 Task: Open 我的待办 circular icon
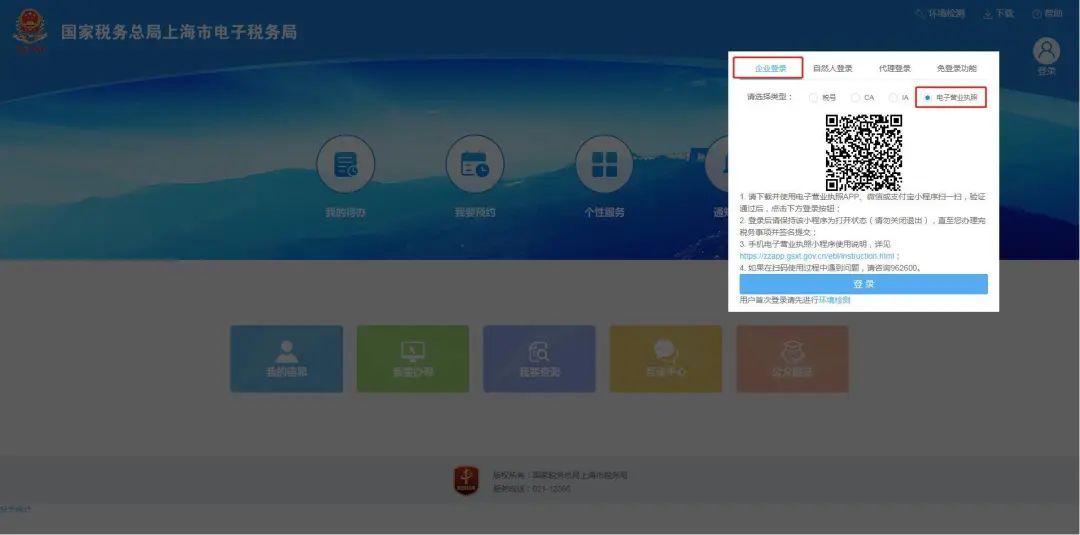point(346,165)
